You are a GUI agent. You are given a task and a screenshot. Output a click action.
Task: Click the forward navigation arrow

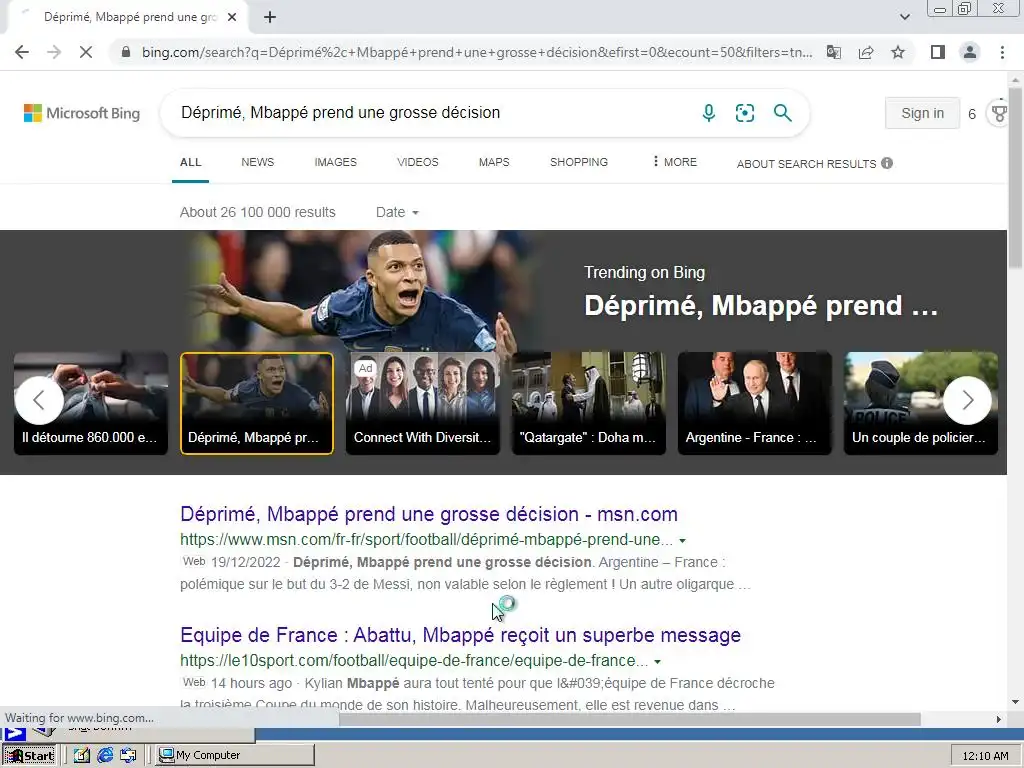point(54,52)
